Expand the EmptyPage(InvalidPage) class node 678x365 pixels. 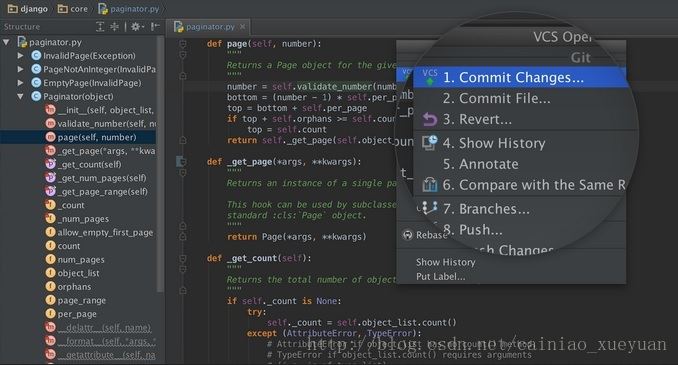tap(20, 83)
